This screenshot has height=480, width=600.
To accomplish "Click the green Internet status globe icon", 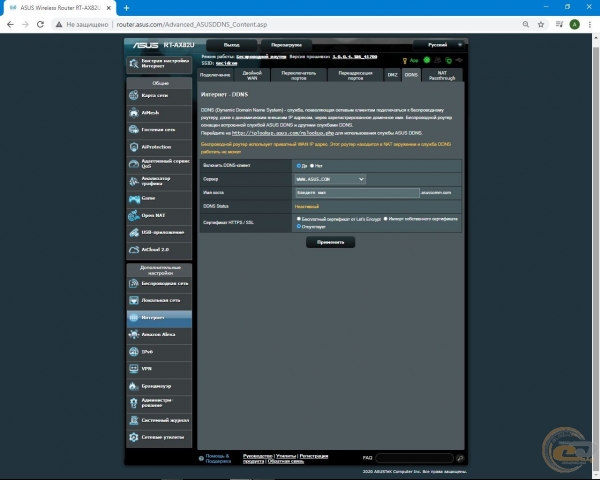I will pos(427,60).
